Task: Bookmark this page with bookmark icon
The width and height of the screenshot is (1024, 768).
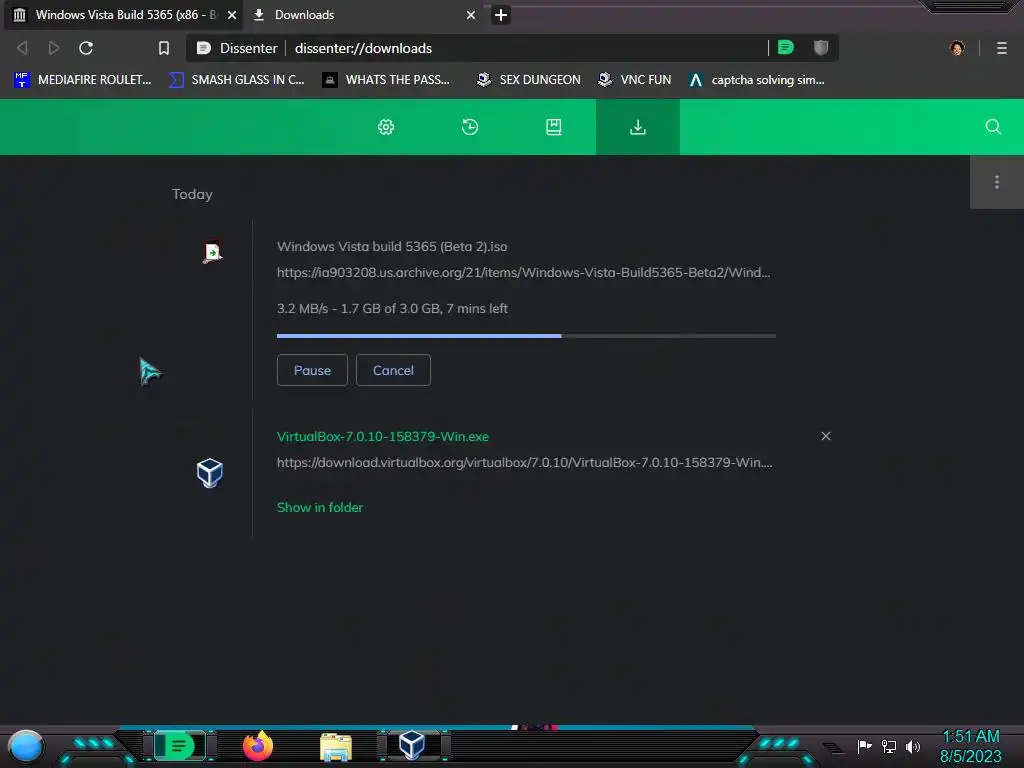Action: click(x=164, y=48)
